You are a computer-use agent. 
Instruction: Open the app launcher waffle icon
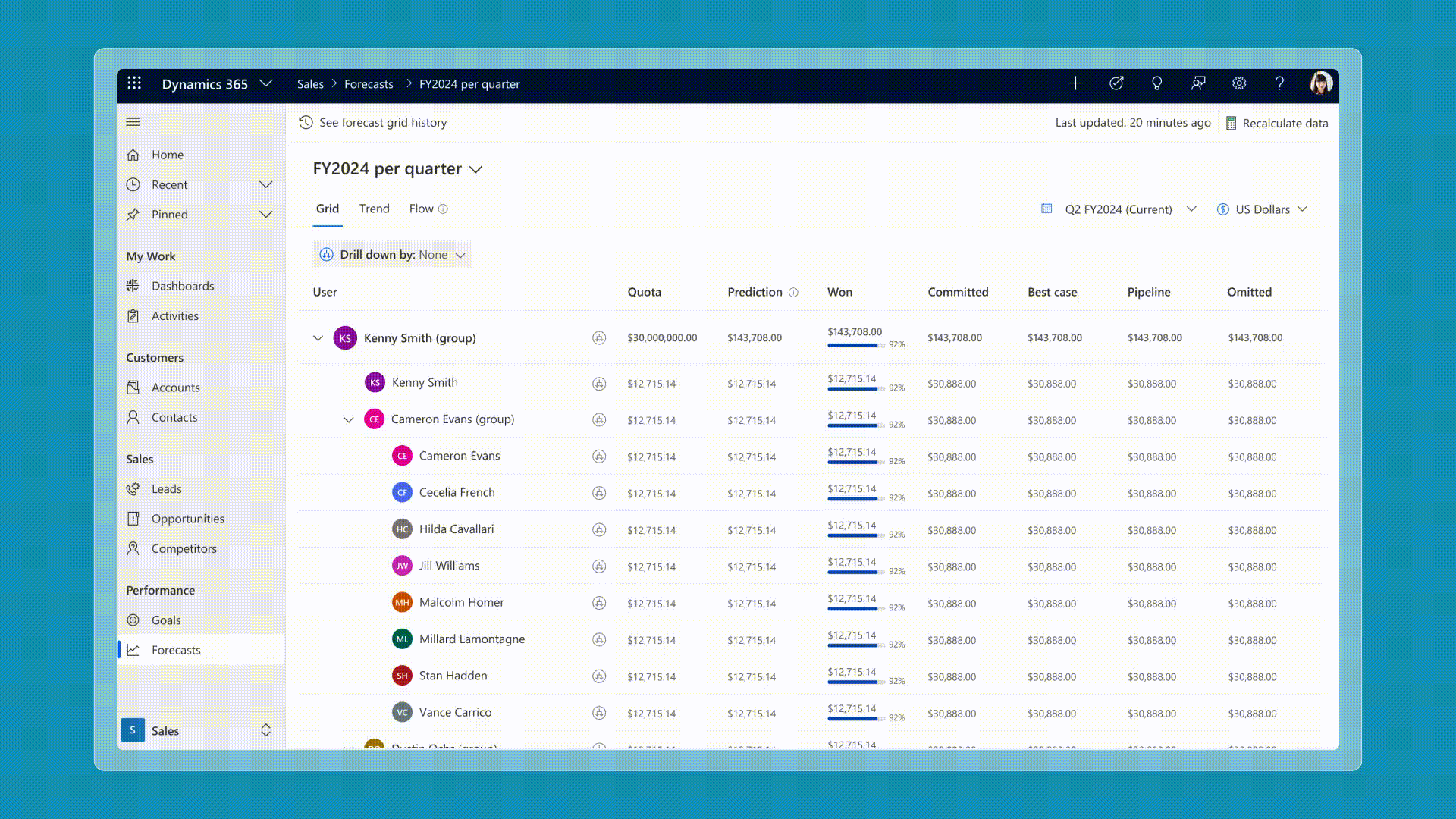tap(134, 83)
